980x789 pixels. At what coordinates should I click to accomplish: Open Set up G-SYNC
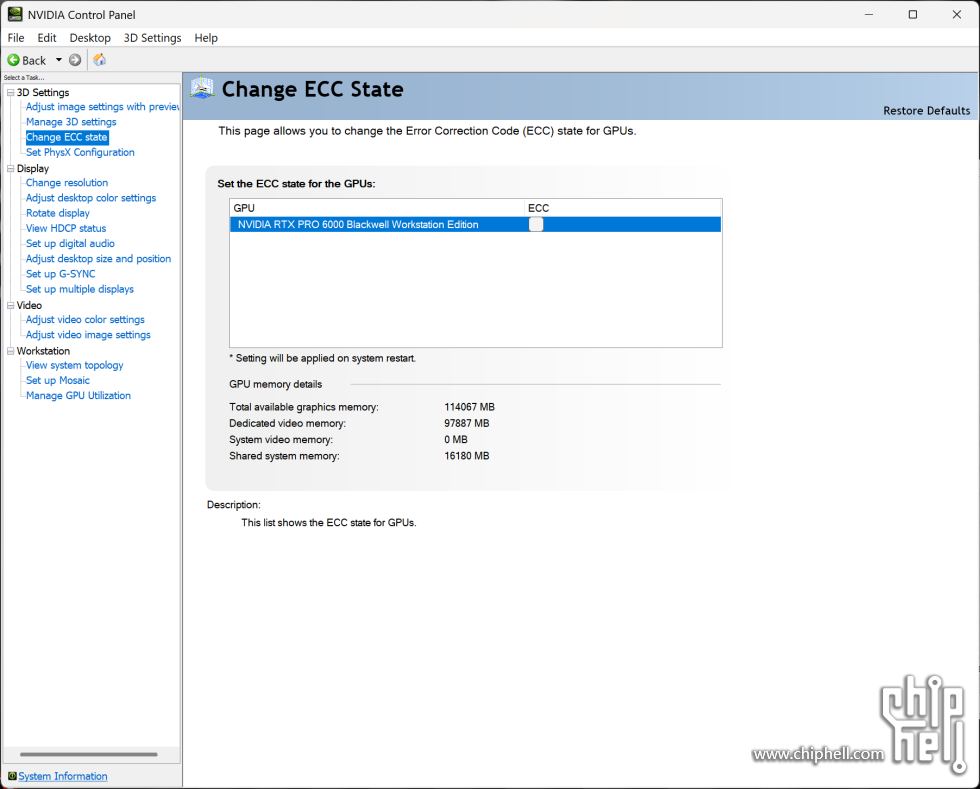61,274
